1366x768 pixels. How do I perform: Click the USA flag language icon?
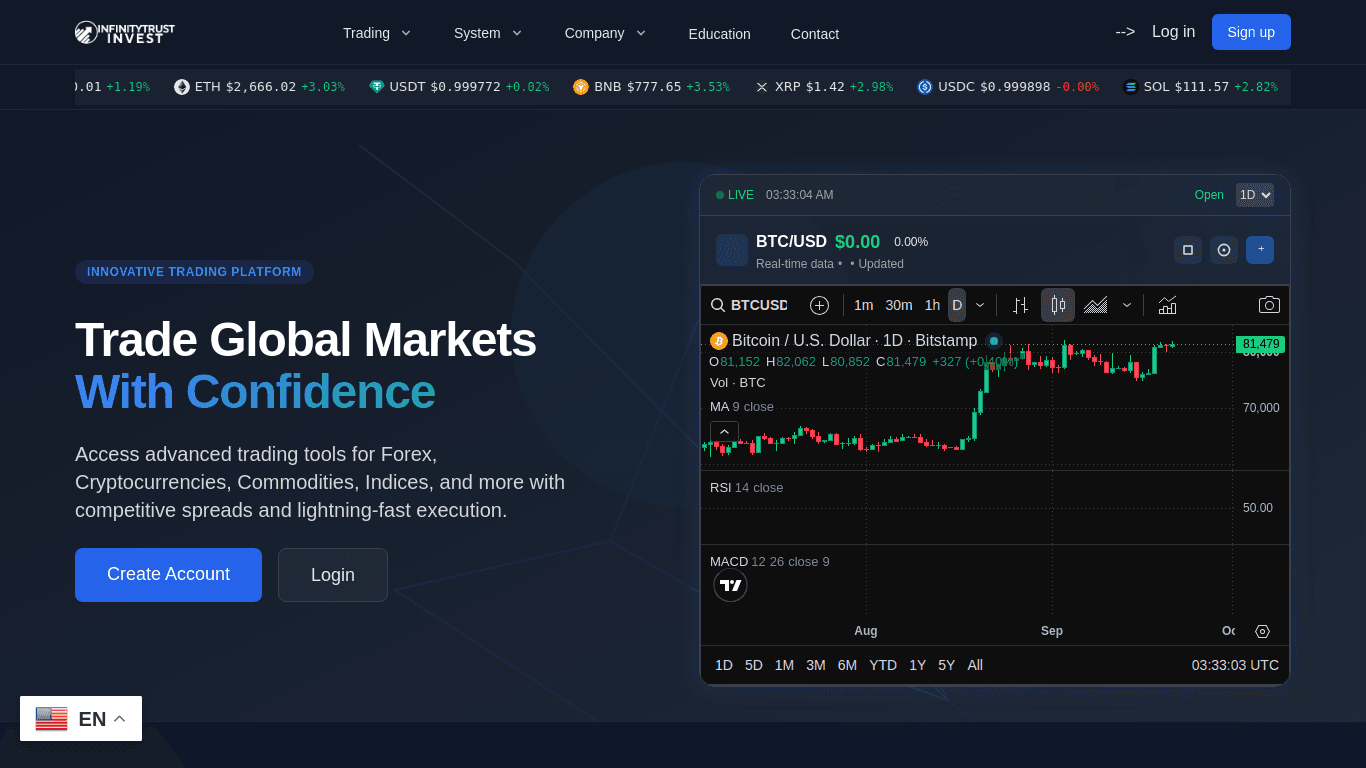click(x=52, y=719)
